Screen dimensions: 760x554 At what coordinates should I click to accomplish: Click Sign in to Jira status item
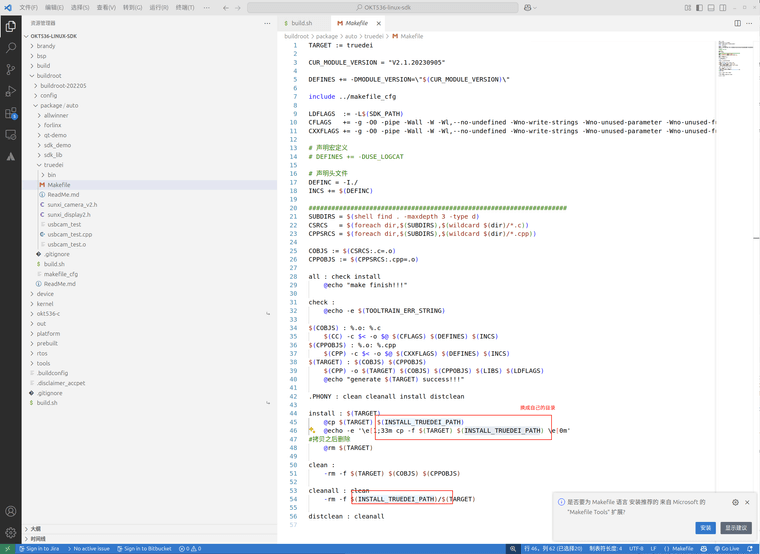pos(39,549)
